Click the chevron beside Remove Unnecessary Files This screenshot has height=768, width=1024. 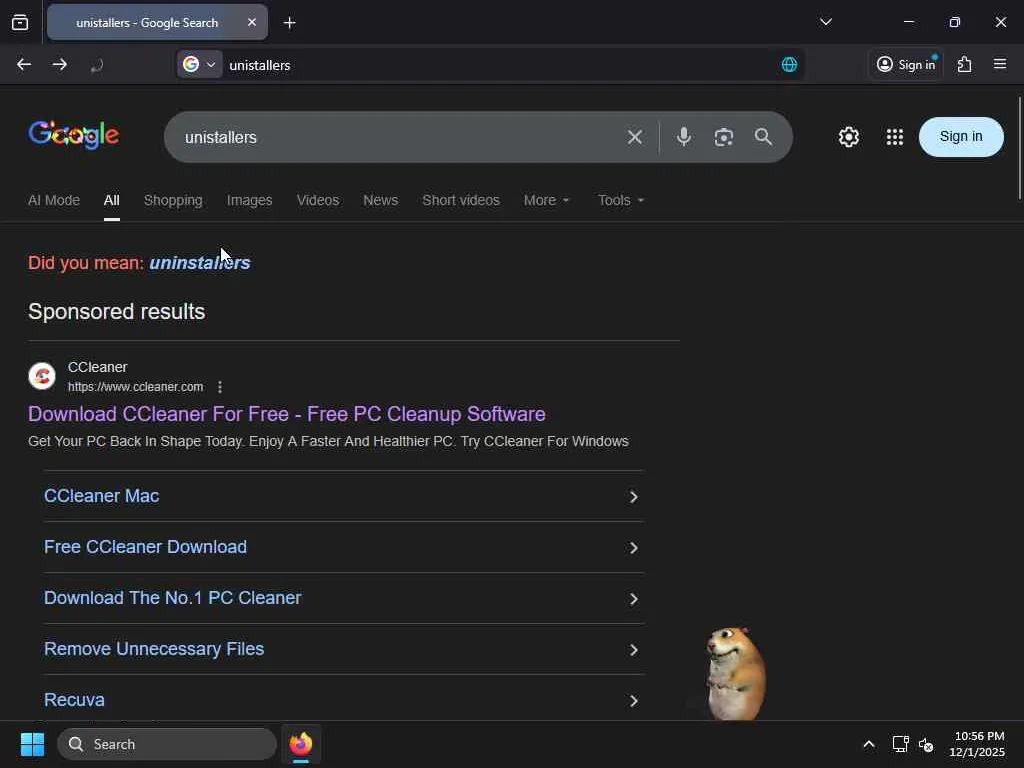click(x=633, y=650)
